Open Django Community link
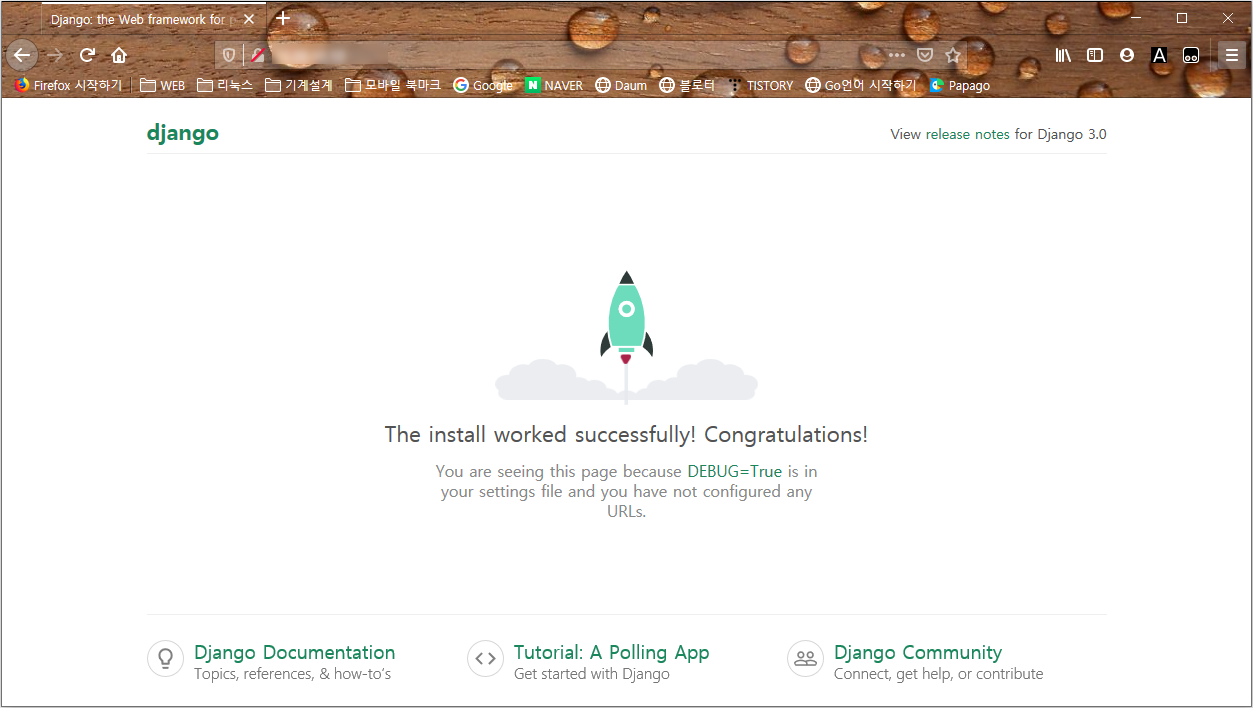This screenshot has height=708, width=1253. tap(918, 652)
